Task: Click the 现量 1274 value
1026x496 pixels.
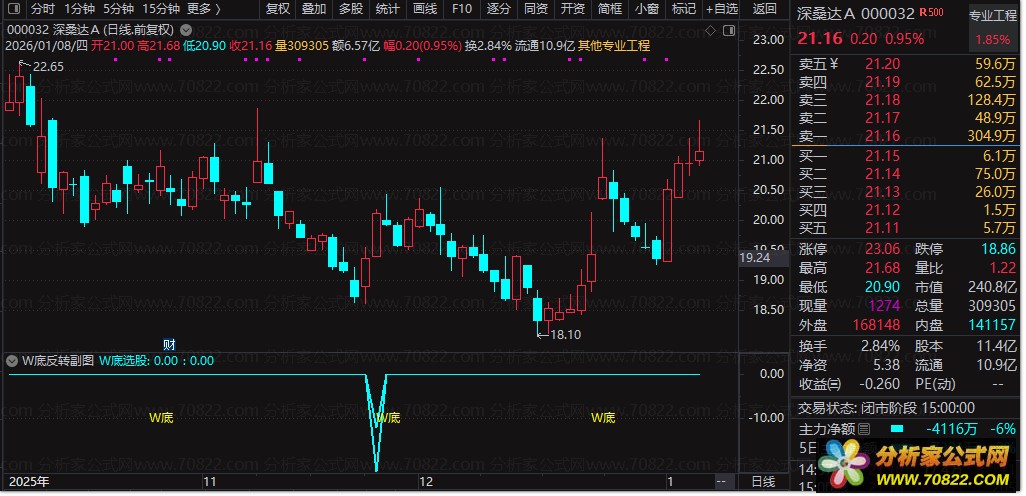Action: pyautogui.click(x=884, y=306)
